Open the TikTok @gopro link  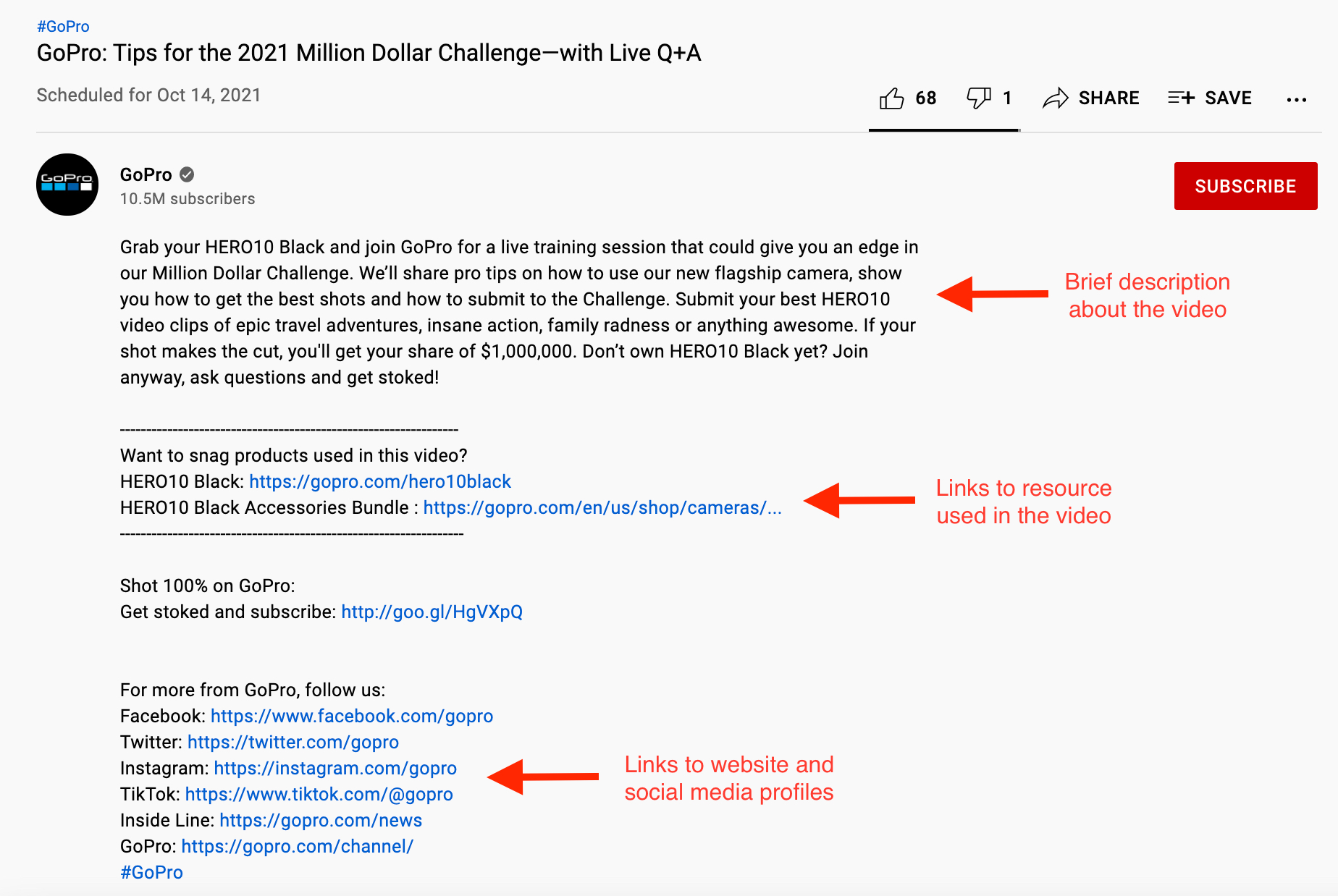tap(319, 794)
